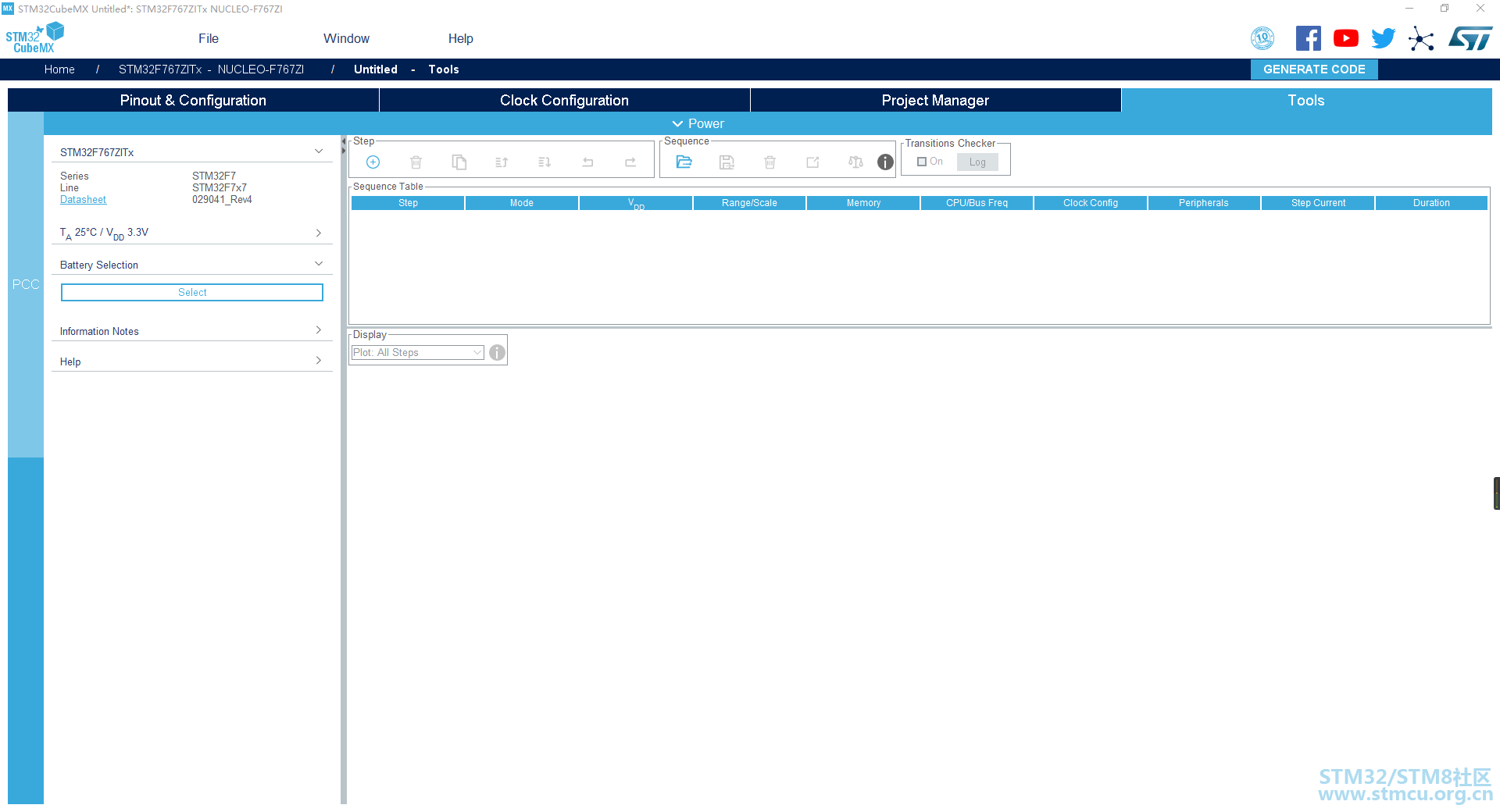Screen dimensions: 1500x812
Task: Click the undo arrow in Step group
Action: point(587,162)
